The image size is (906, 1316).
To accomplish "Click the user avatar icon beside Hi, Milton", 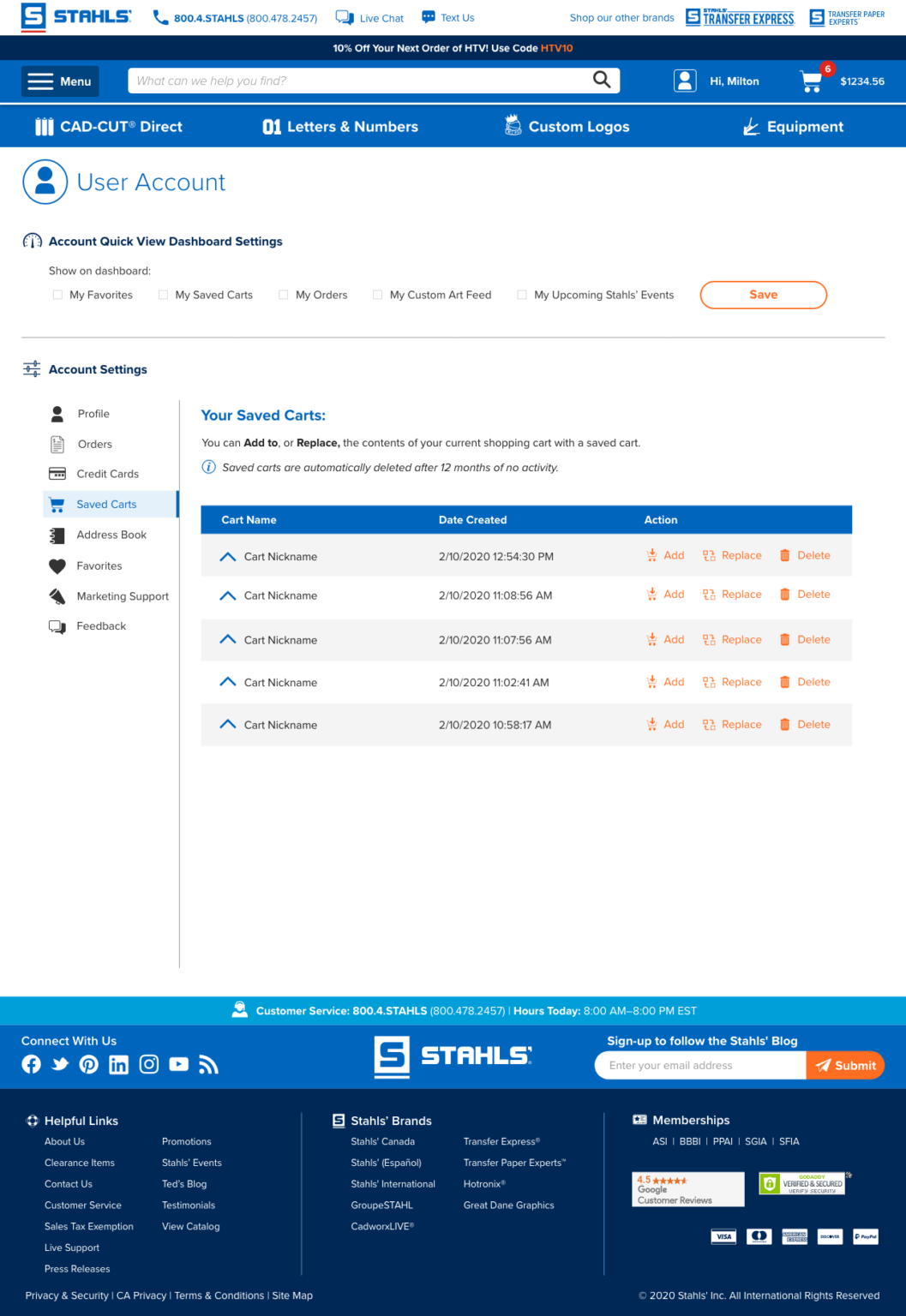I will click(685, 81).
